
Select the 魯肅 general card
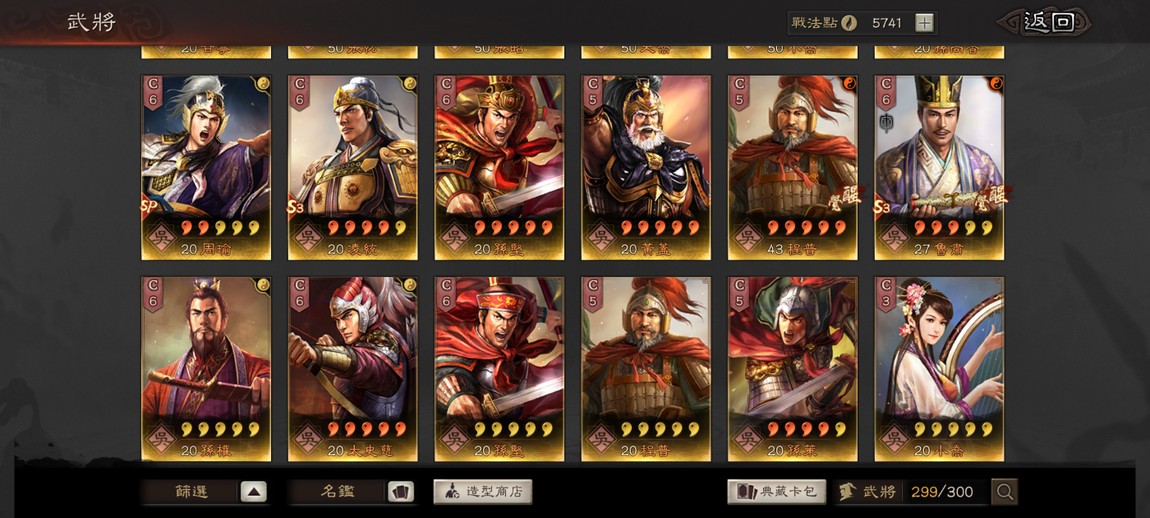click(940, 167)
